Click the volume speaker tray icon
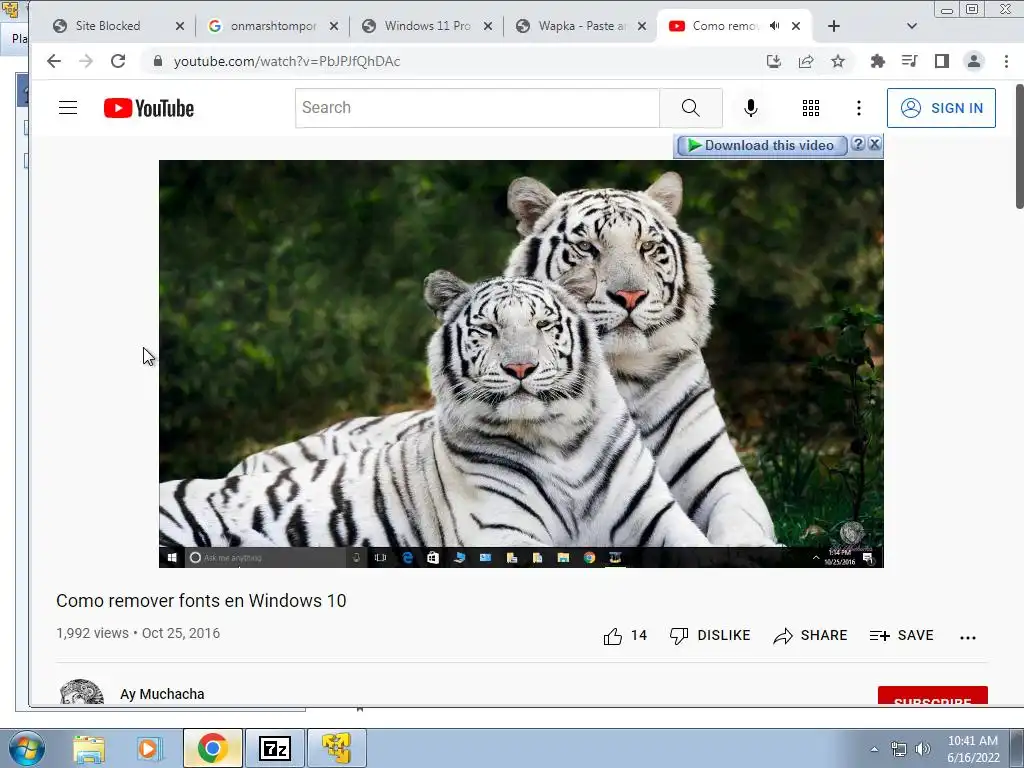This screenshot has width=1024, height=768. [923, 749]
